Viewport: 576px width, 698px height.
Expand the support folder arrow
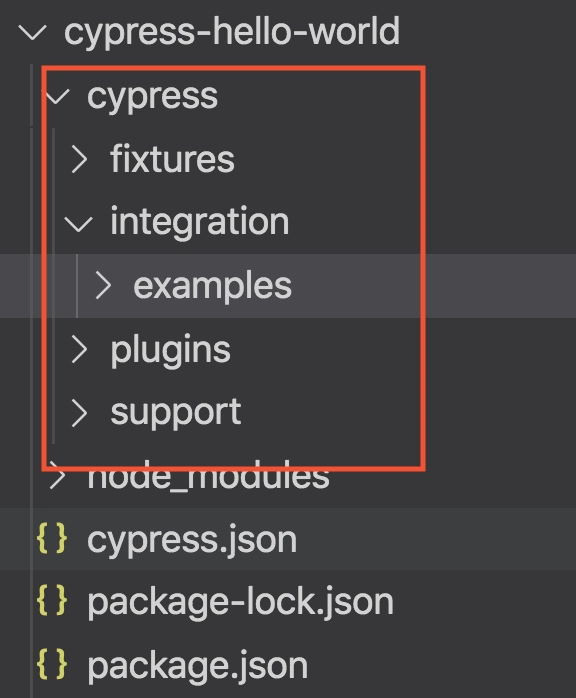coord(79,413)
